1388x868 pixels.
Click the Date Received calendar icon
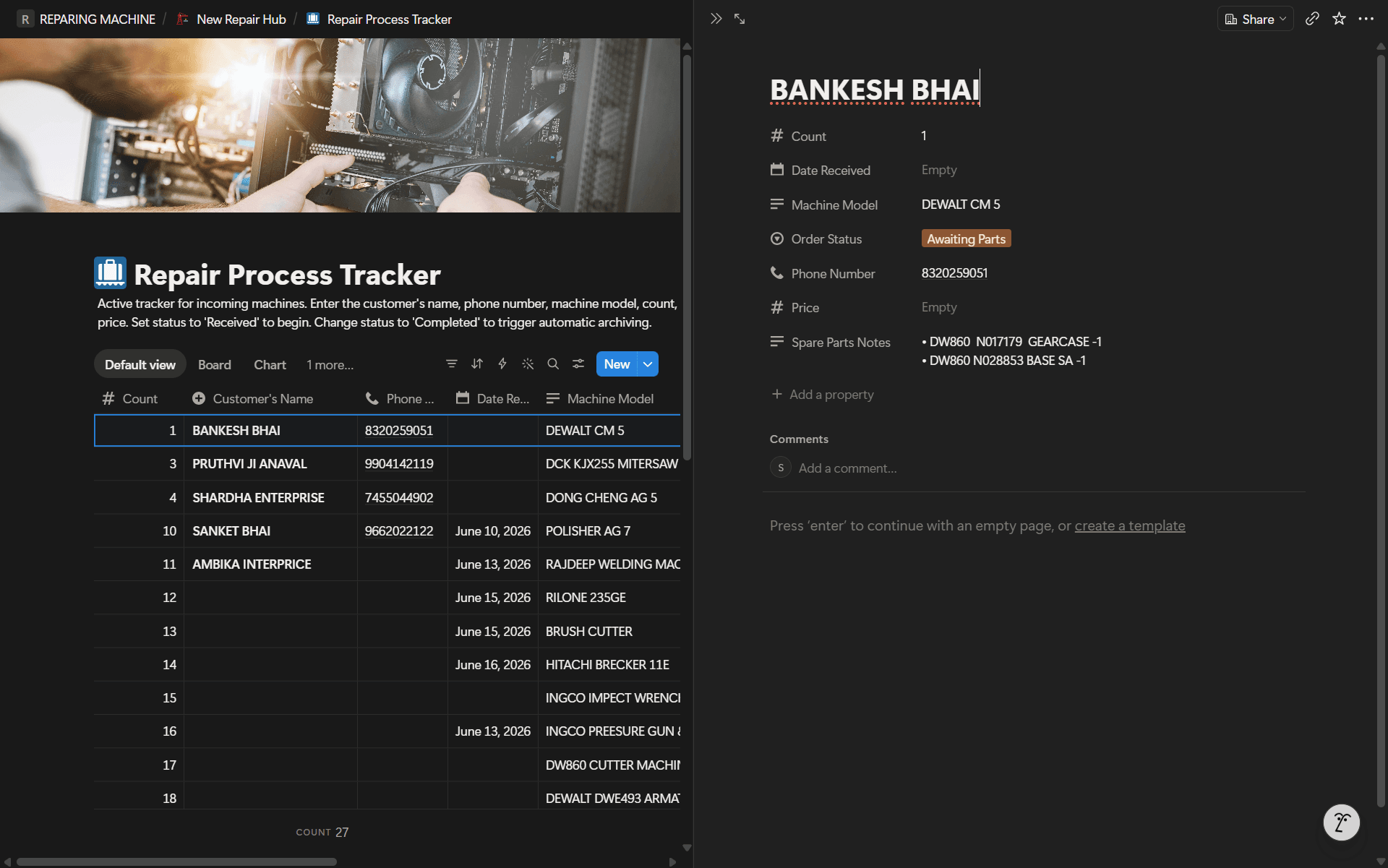pos(777,170)
